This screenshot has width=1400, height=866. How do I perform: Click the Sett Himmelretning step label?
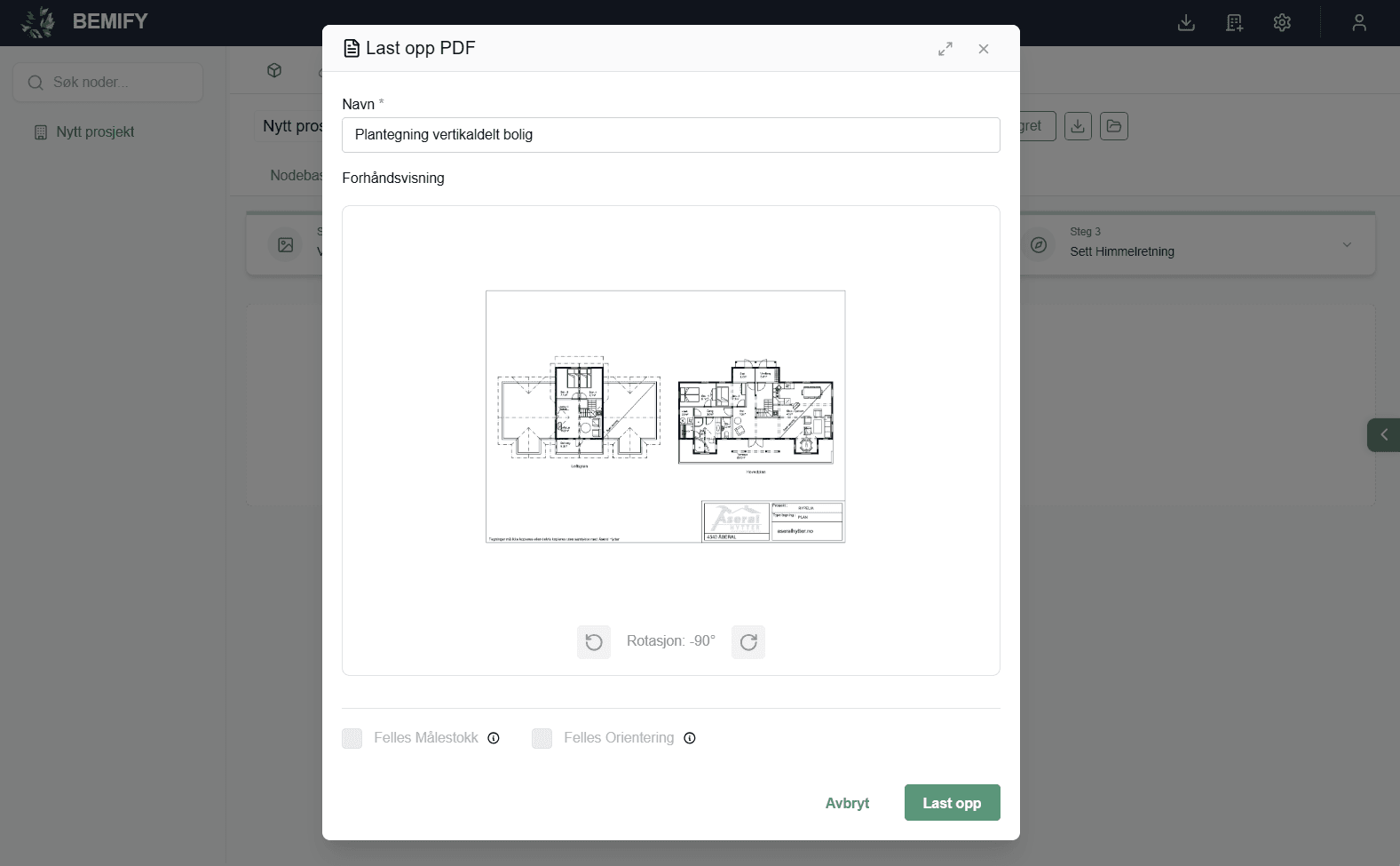(x=1122, y=252)
